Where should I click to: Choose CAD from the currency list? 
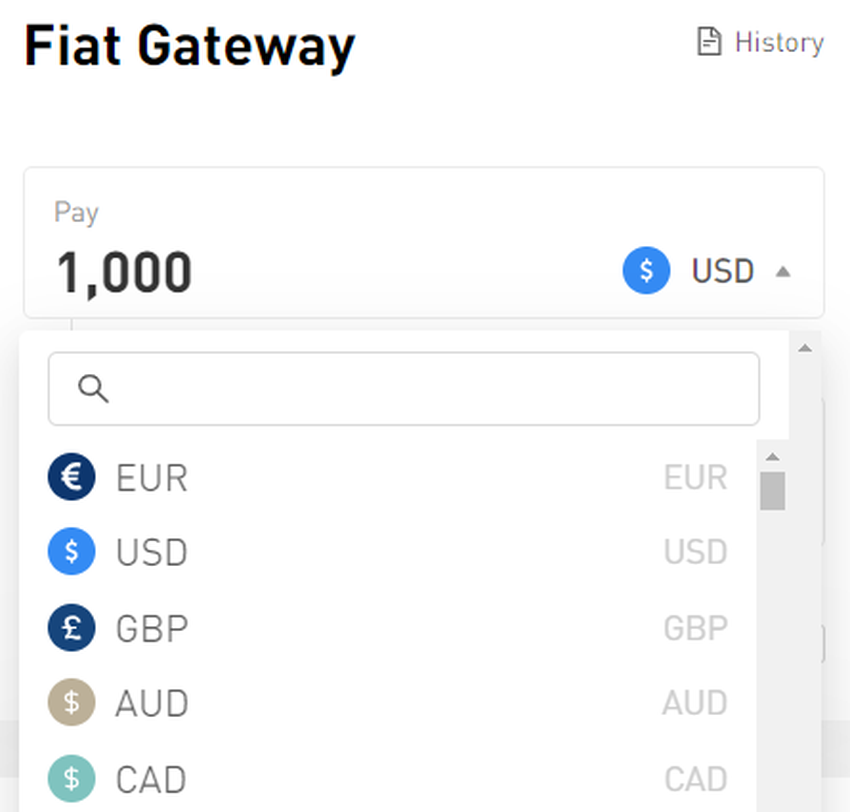click(152, 780)
